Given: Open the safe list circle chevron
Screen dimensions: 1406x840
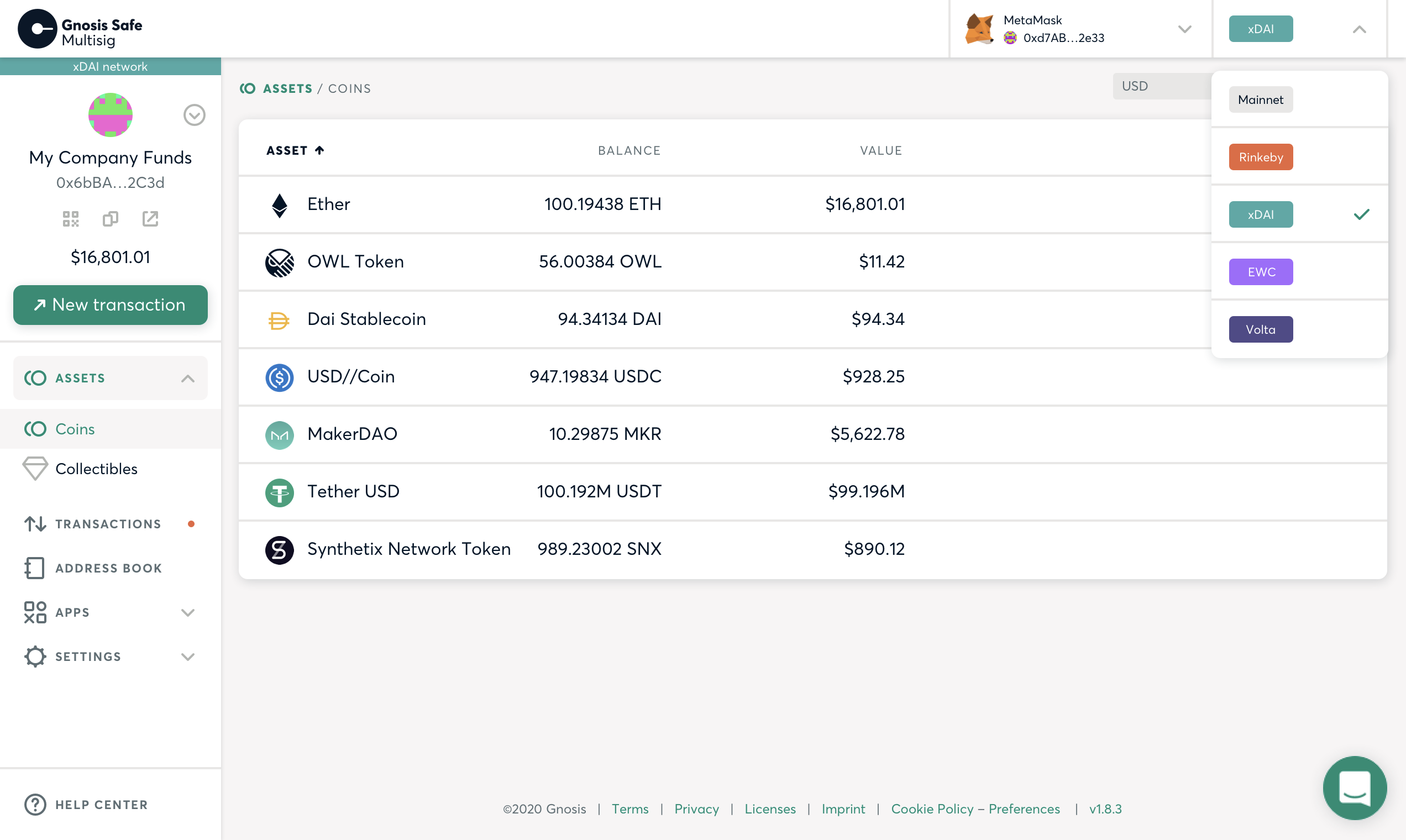Looking at the screenshot, I should tap(194, 115).
